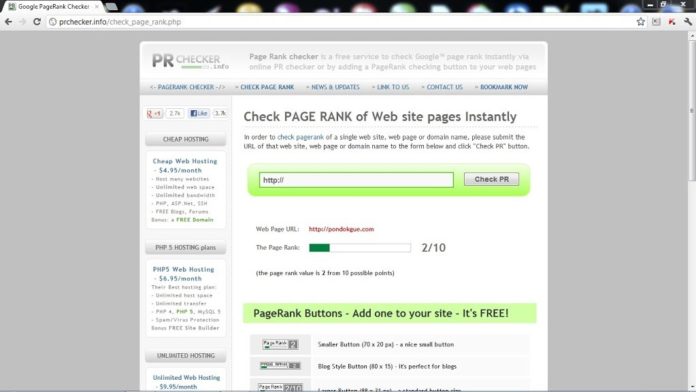This screenshot has height=392, width=696.
Task: Follow the 'check pagerank' text link
Action: coord(301,137)
